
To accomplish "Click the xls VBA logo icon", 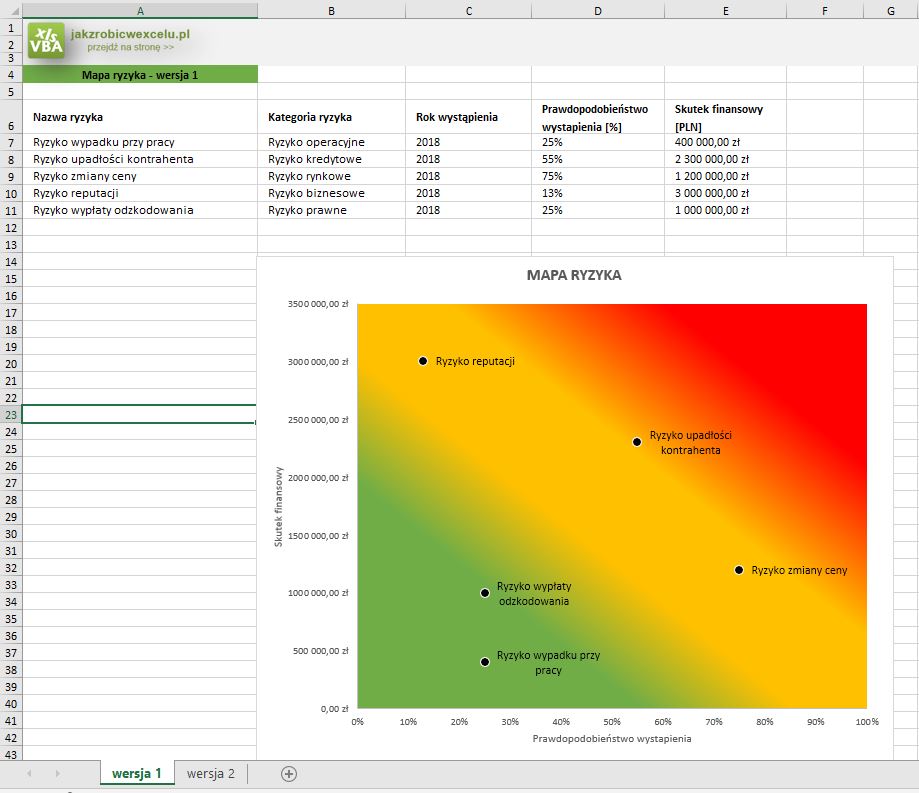I will [47, 41].
